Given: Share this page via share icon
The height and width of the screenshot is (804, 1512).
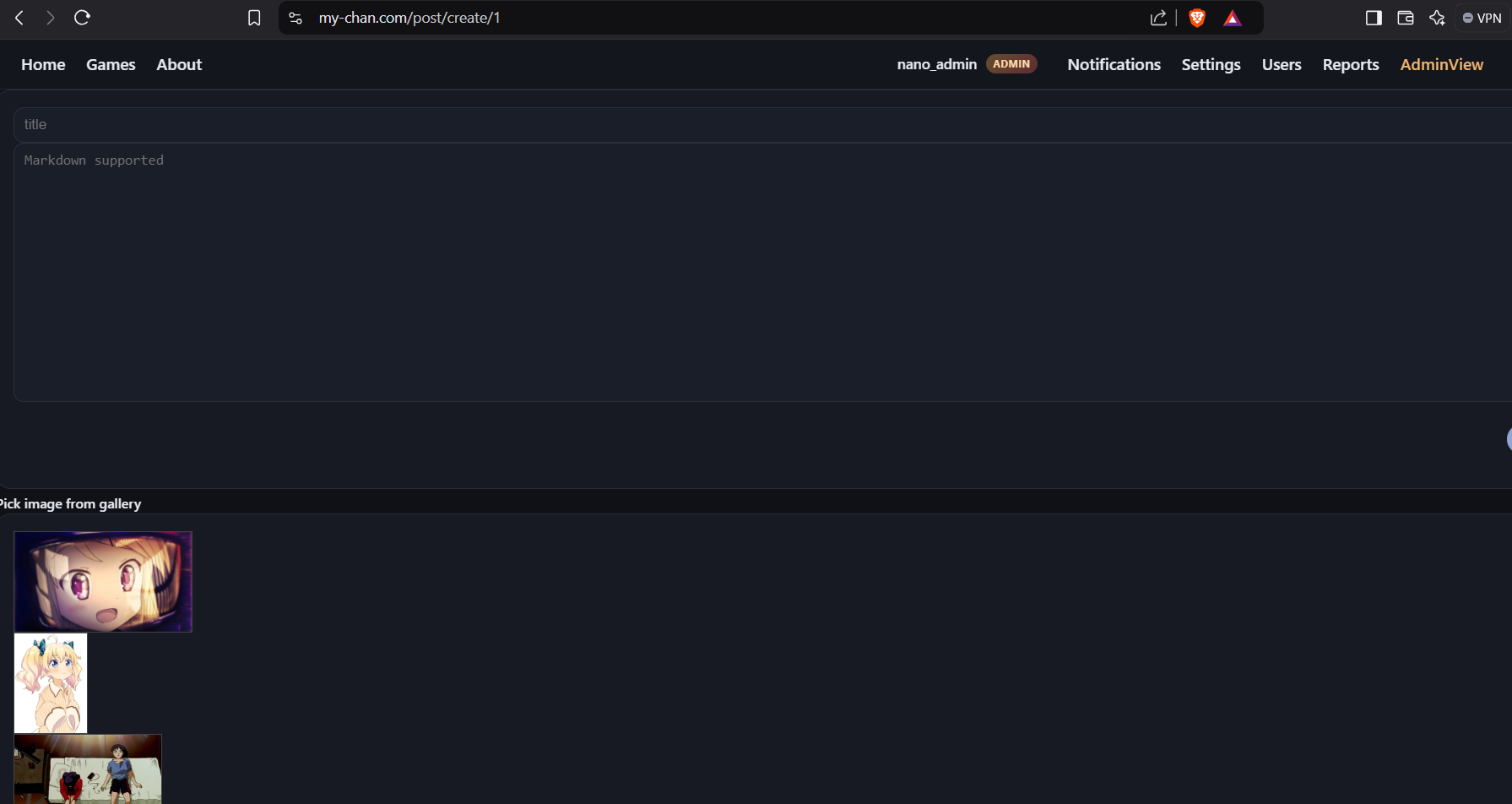Looking at the screenshot, I should 1158,18.
